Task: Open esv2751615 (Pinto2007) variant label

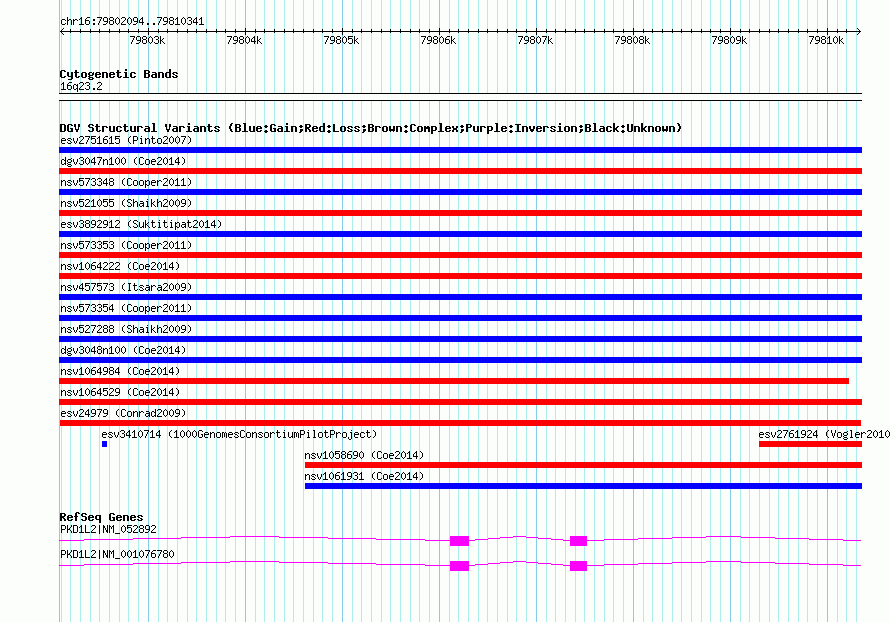Action: point(126,140)
